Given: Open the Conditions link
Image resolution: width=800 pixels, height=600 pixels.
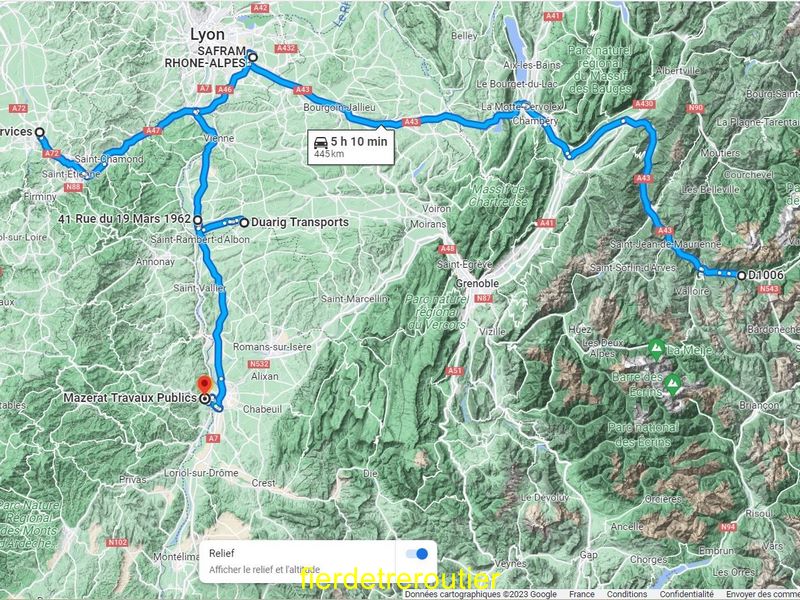Looking at the screenshot, I should click(627, 594).
